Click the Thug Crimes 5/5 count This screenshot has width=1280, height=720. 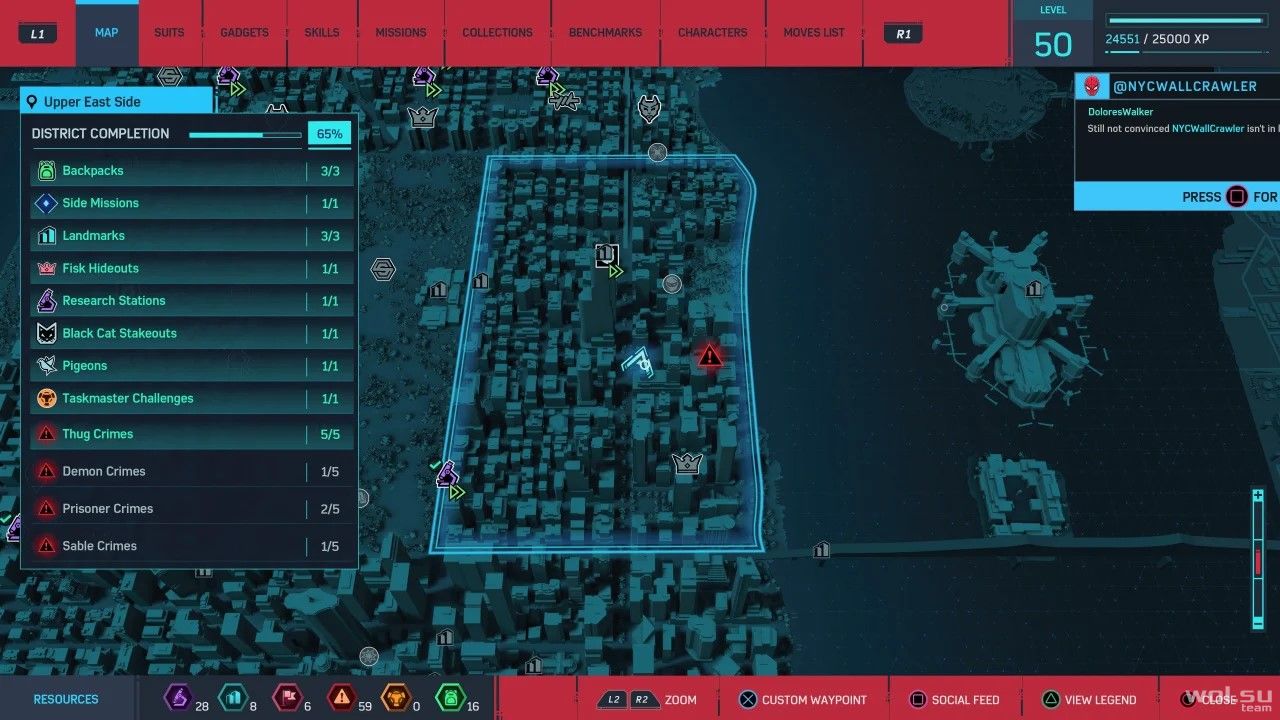330,434
